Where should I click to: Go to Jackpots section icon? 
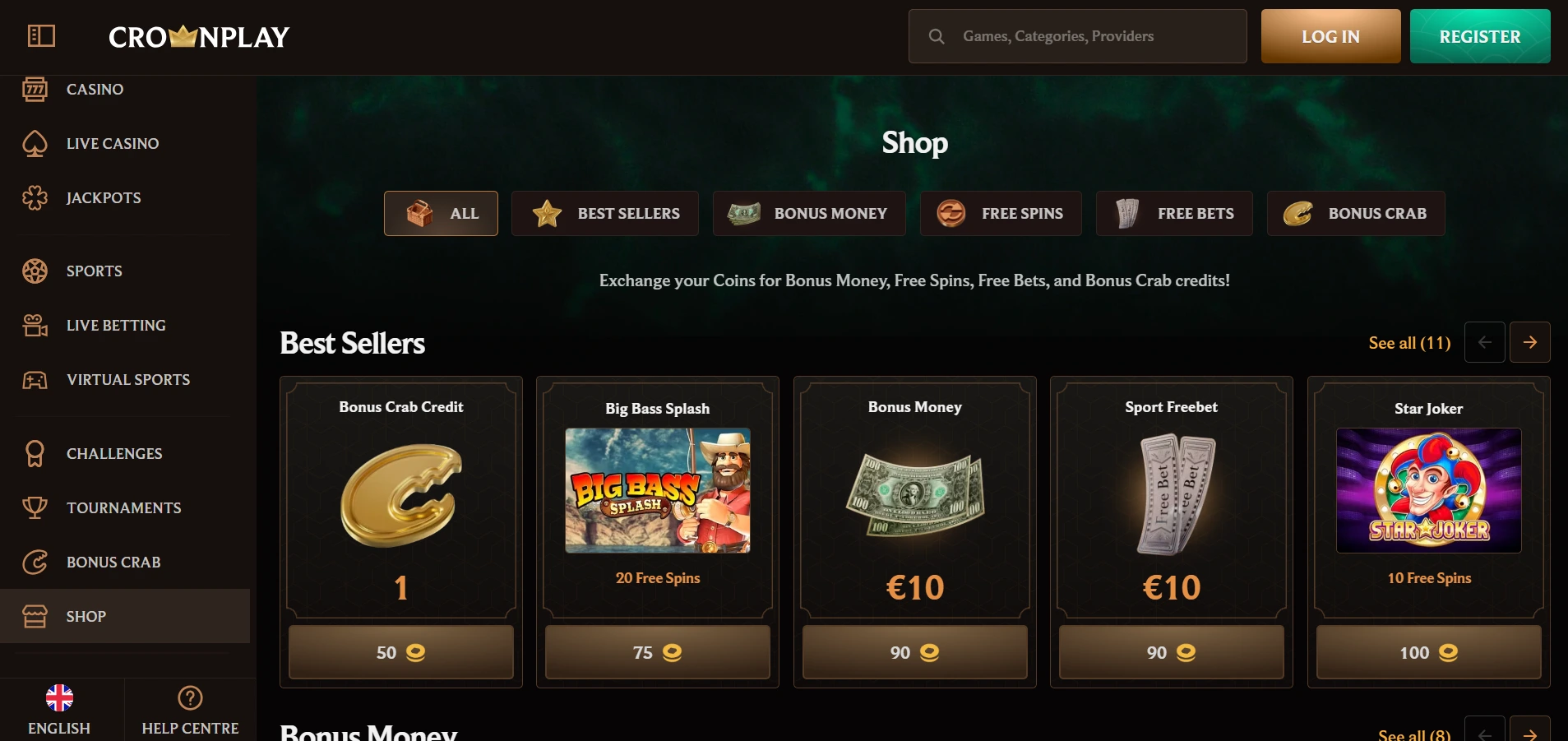[35, 197]
